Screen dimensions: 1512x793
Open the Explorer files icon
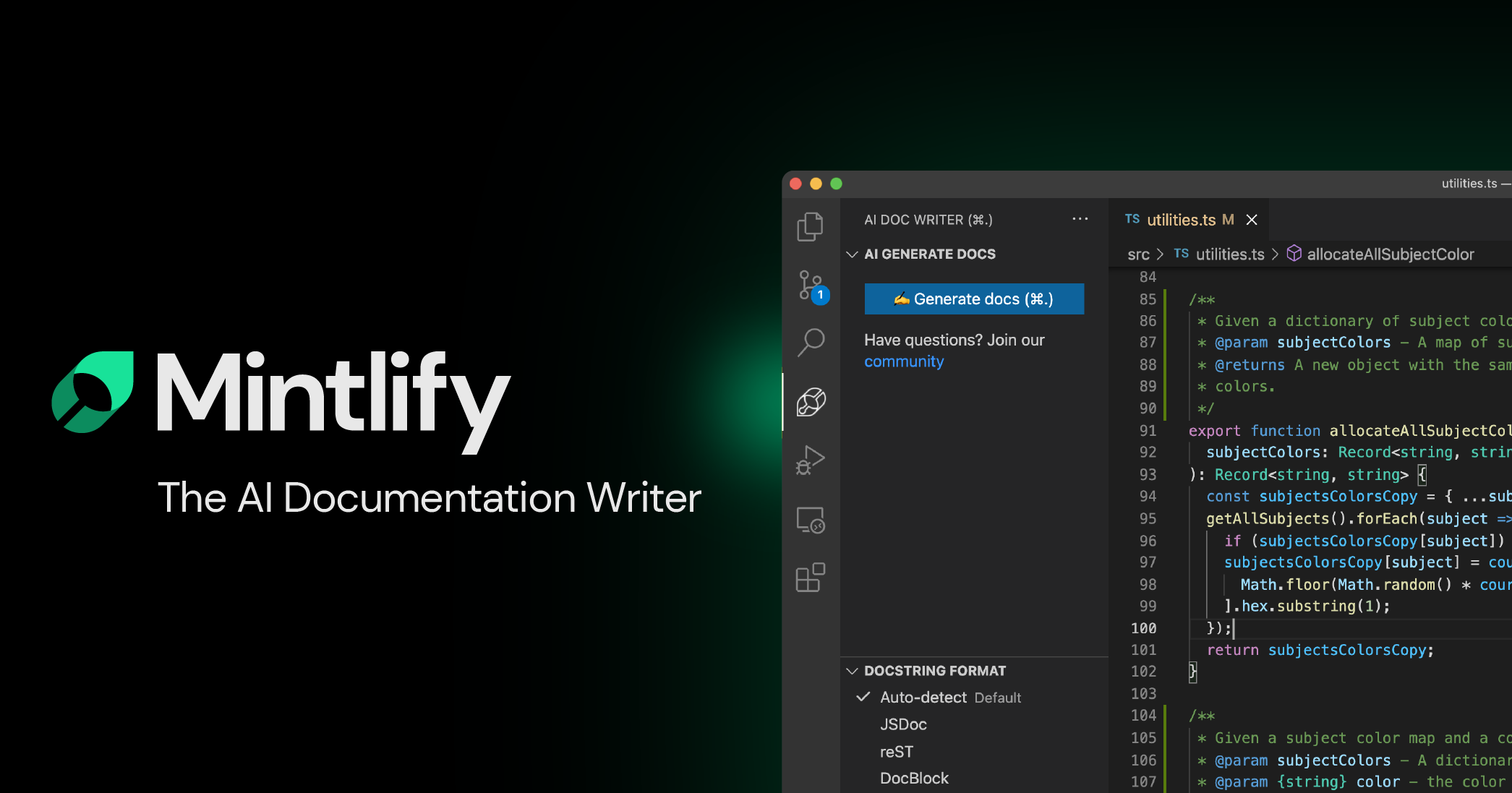coord(810,227)
